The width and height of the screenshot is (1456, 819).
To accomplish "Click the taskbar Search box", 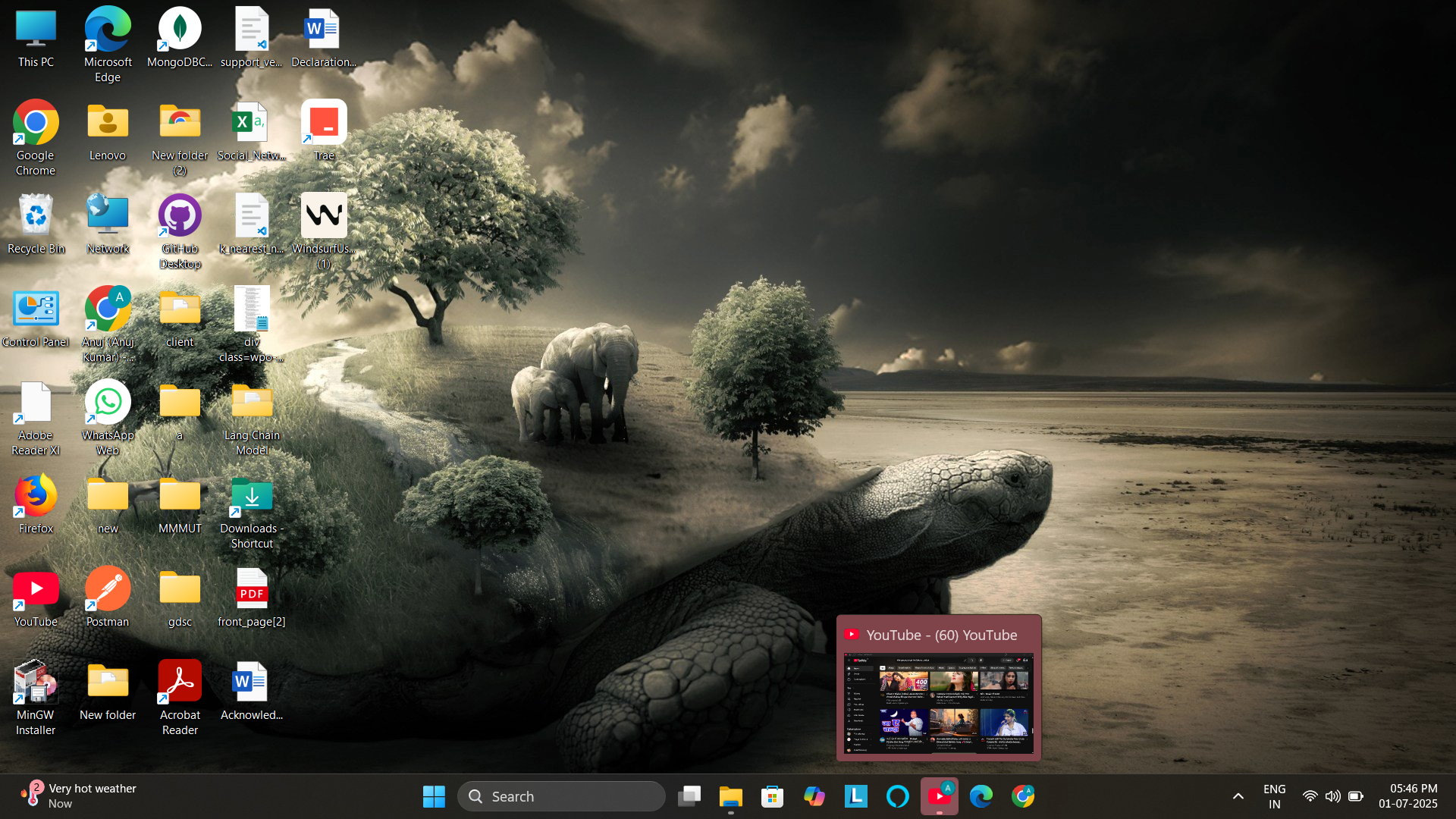I will (x=561, y=796).
